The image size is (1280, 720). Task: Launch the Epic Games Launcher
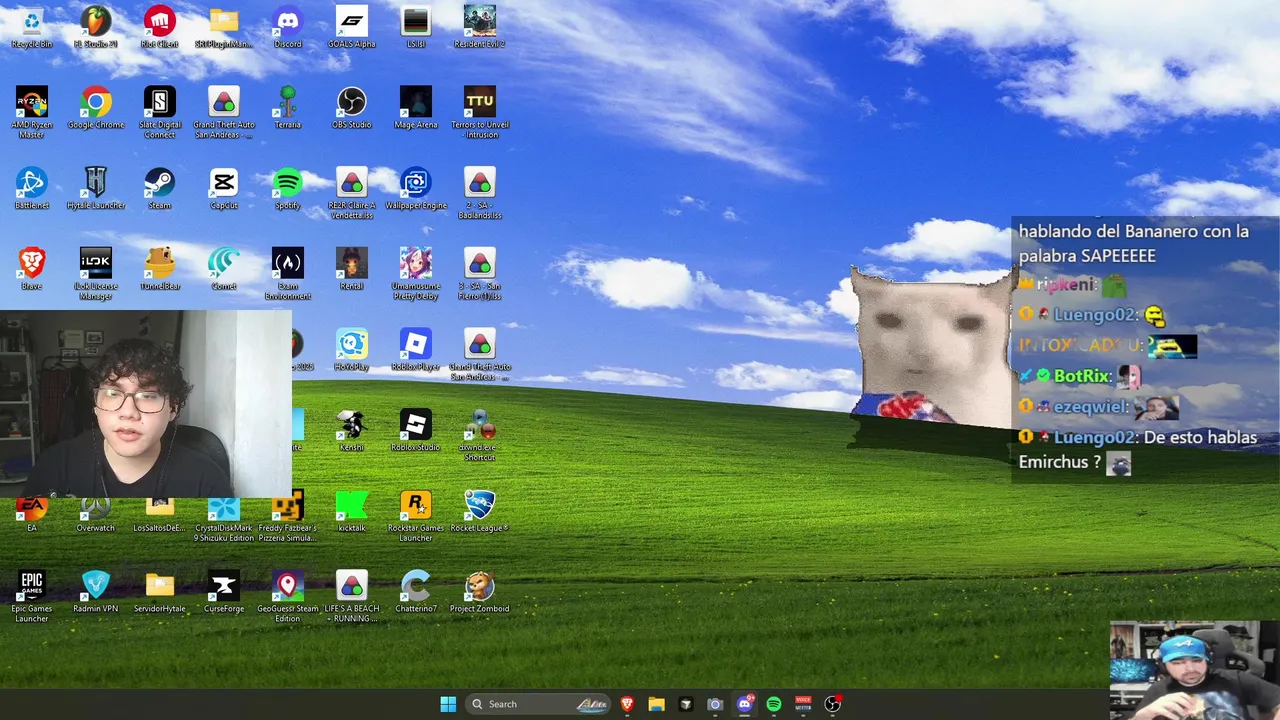pyautogui.click(x=32, y=597)
